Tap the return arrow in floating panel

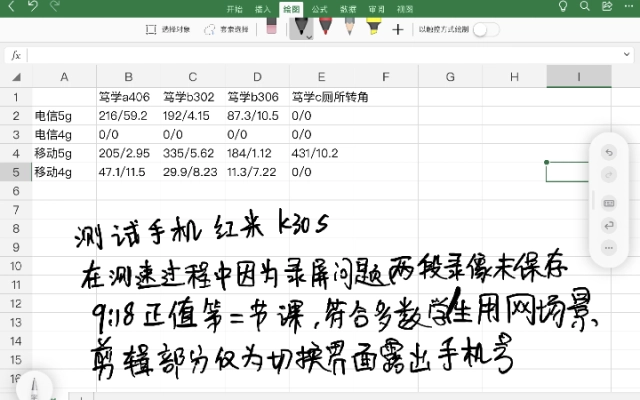click(x=609, y=225)
